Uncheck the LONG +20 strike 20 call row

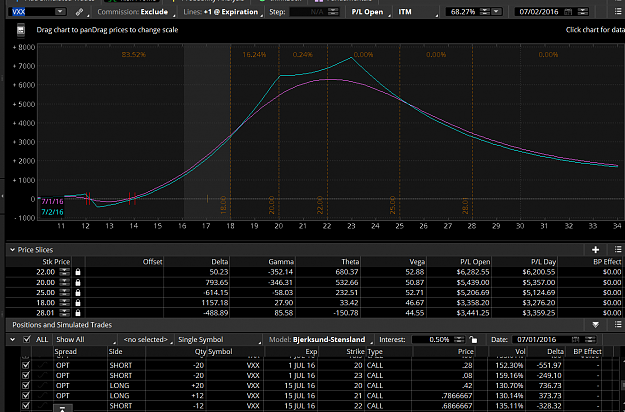pyautogui.click(x=26, y=386)
